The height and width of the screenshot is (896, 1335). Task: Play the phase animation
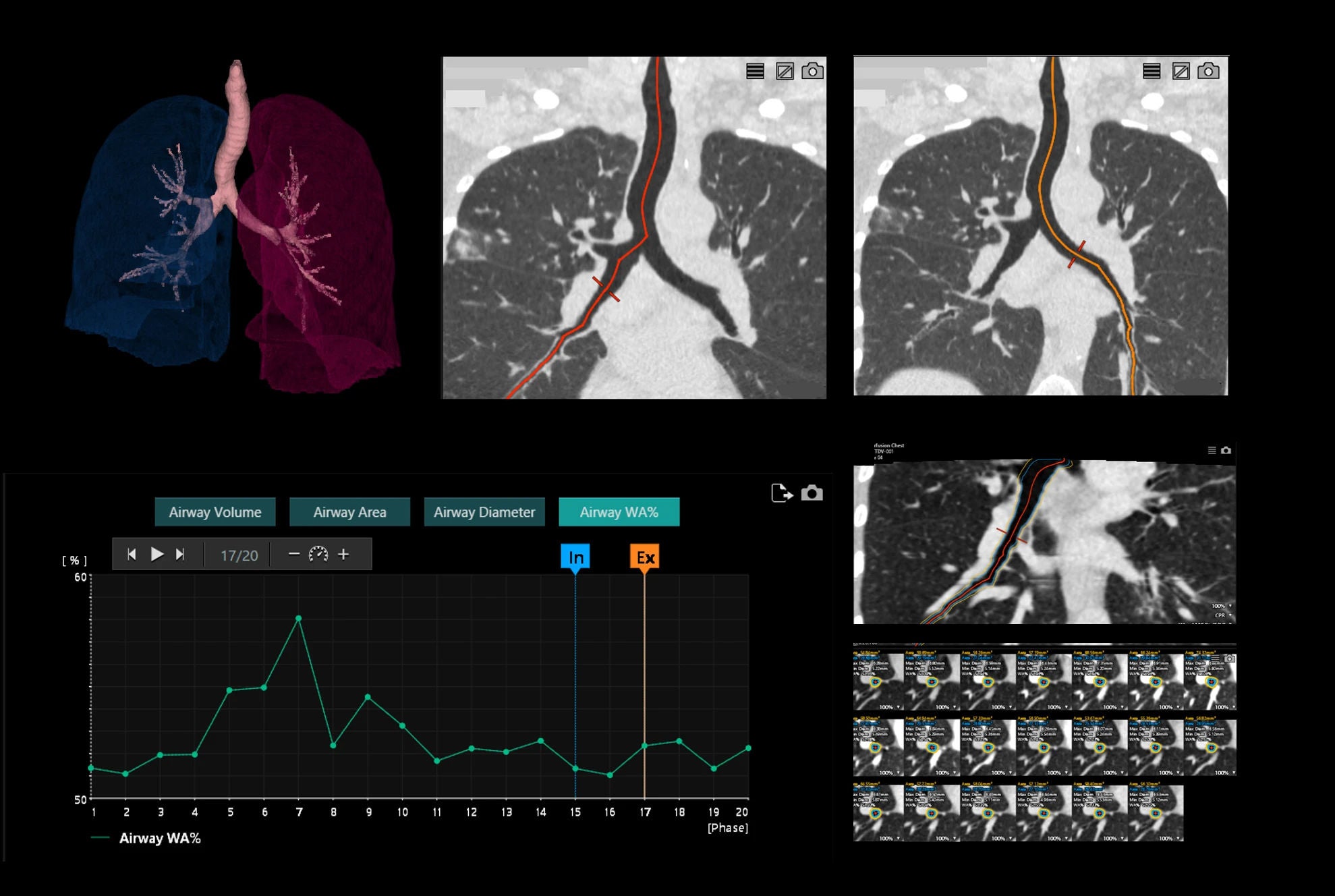click(x=157, y=554)
